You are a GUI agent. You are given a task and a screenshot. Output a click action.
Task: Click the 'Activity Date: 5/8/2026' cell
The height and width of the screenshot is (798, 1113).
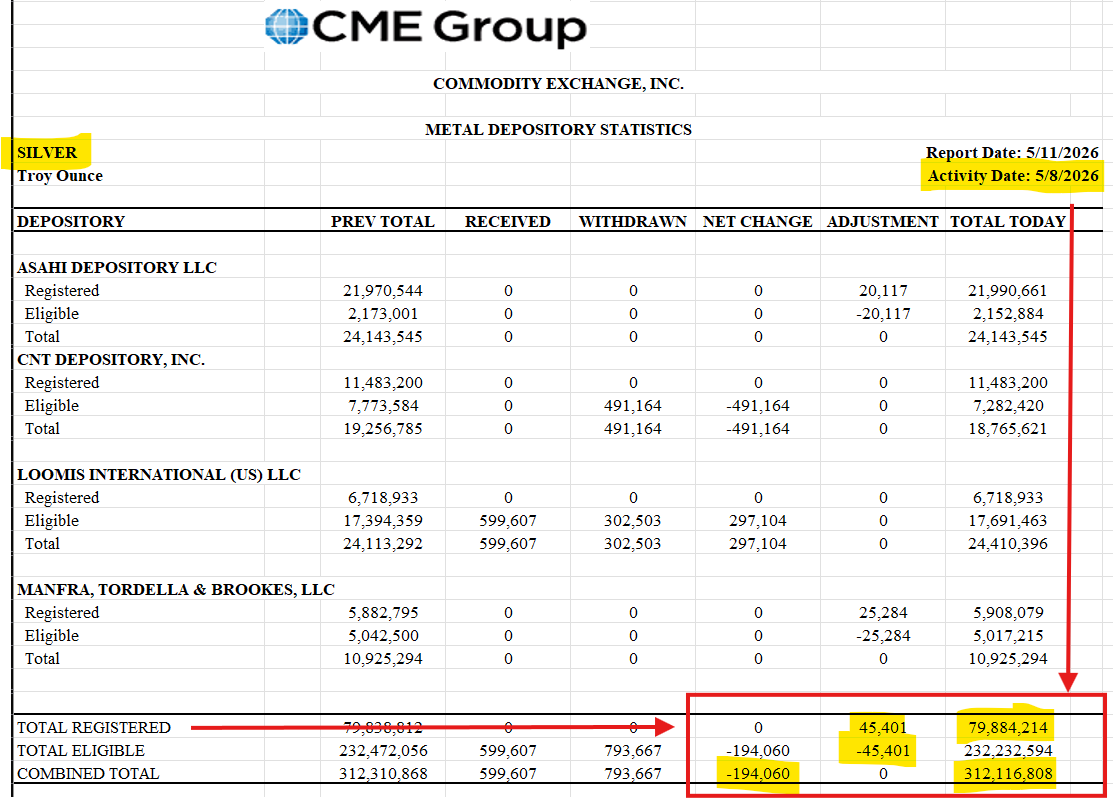[1013, 176]
